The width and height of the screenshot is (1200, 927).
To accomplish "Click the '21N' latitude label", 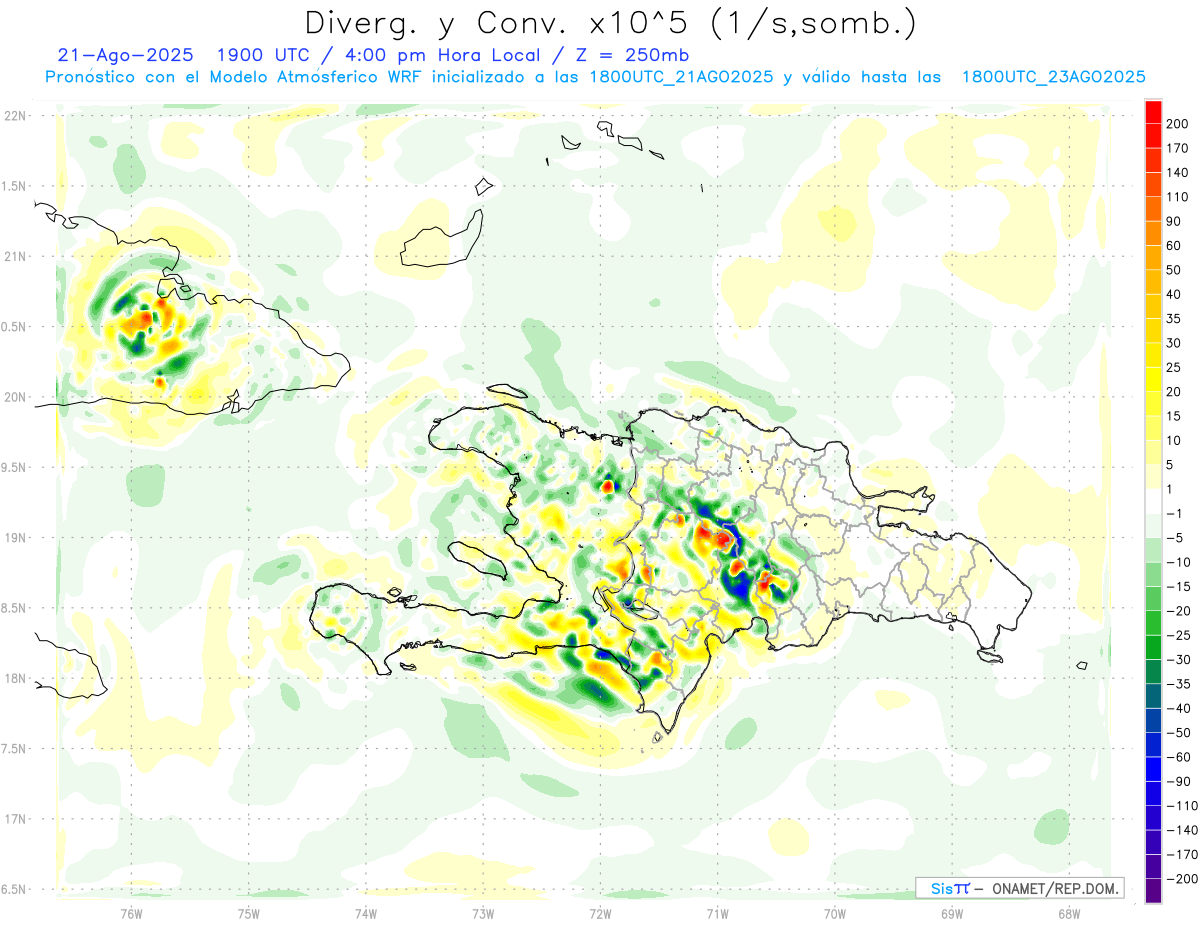I will (x=14, y=256).
